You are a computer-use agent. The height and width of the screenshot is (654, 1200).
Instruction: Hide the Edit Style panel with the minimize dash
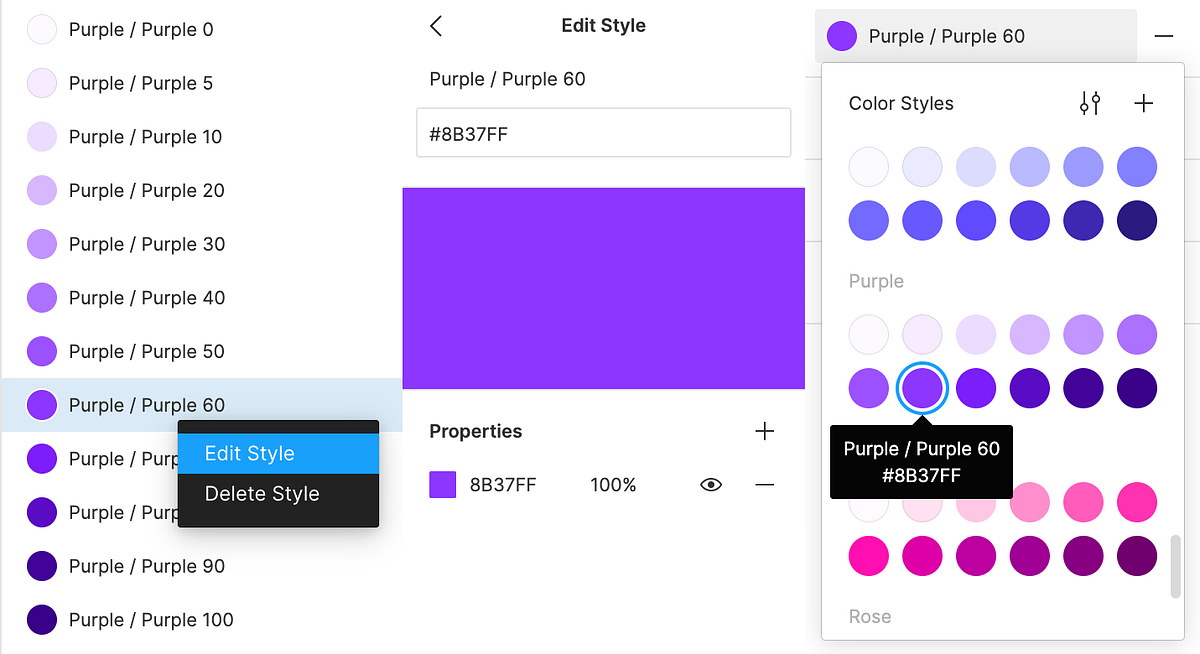pyautogui.click(x=1163, y=36)
